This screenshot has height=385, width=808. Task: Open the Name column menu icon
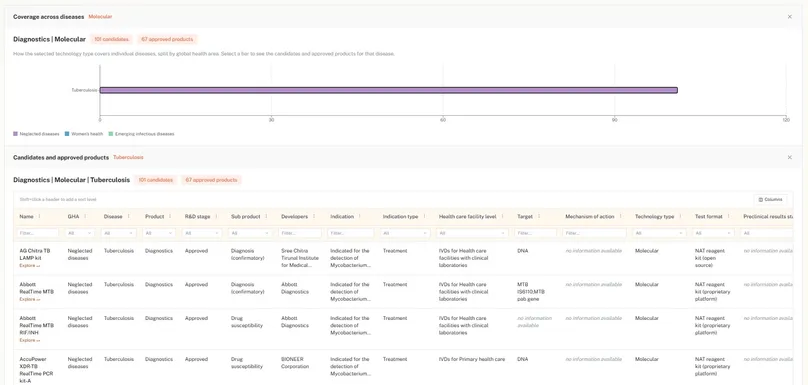[39, 216]
